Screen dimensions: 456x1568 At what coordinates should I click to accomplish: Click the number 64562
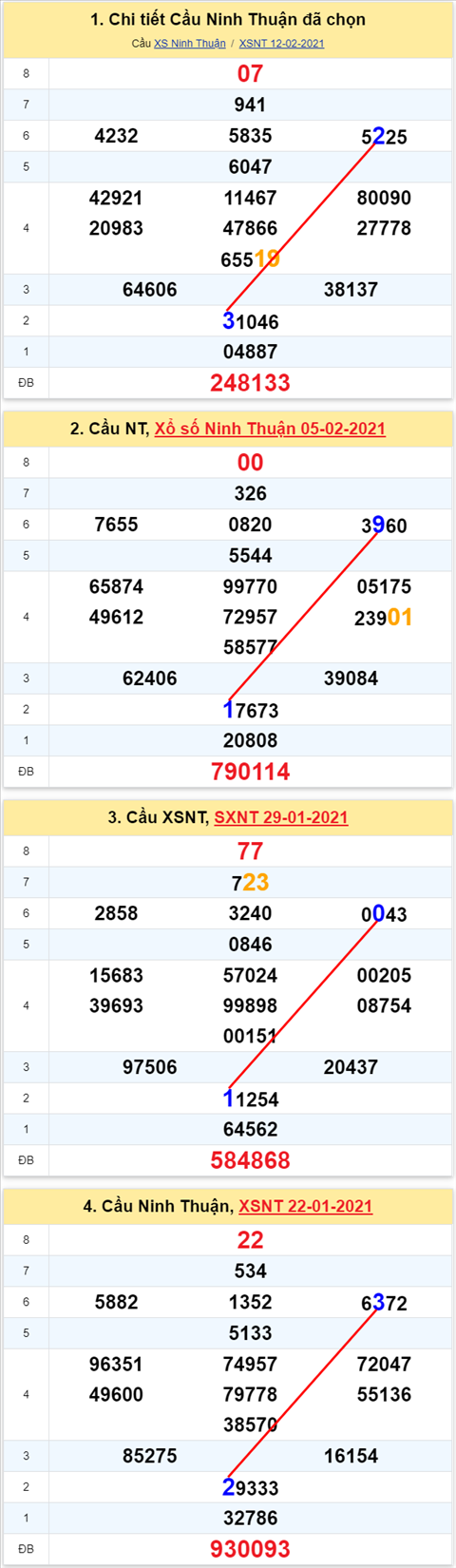click(x=250, y=1129)
